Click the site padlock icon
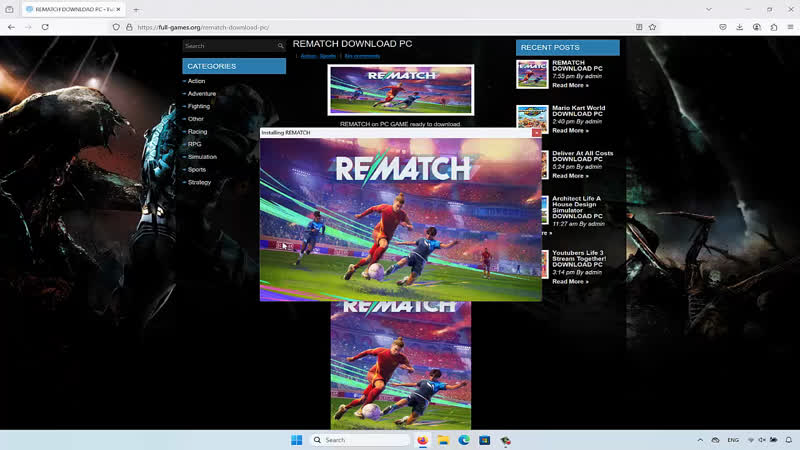This screenshot has width=800, height=450. point(129,27)
